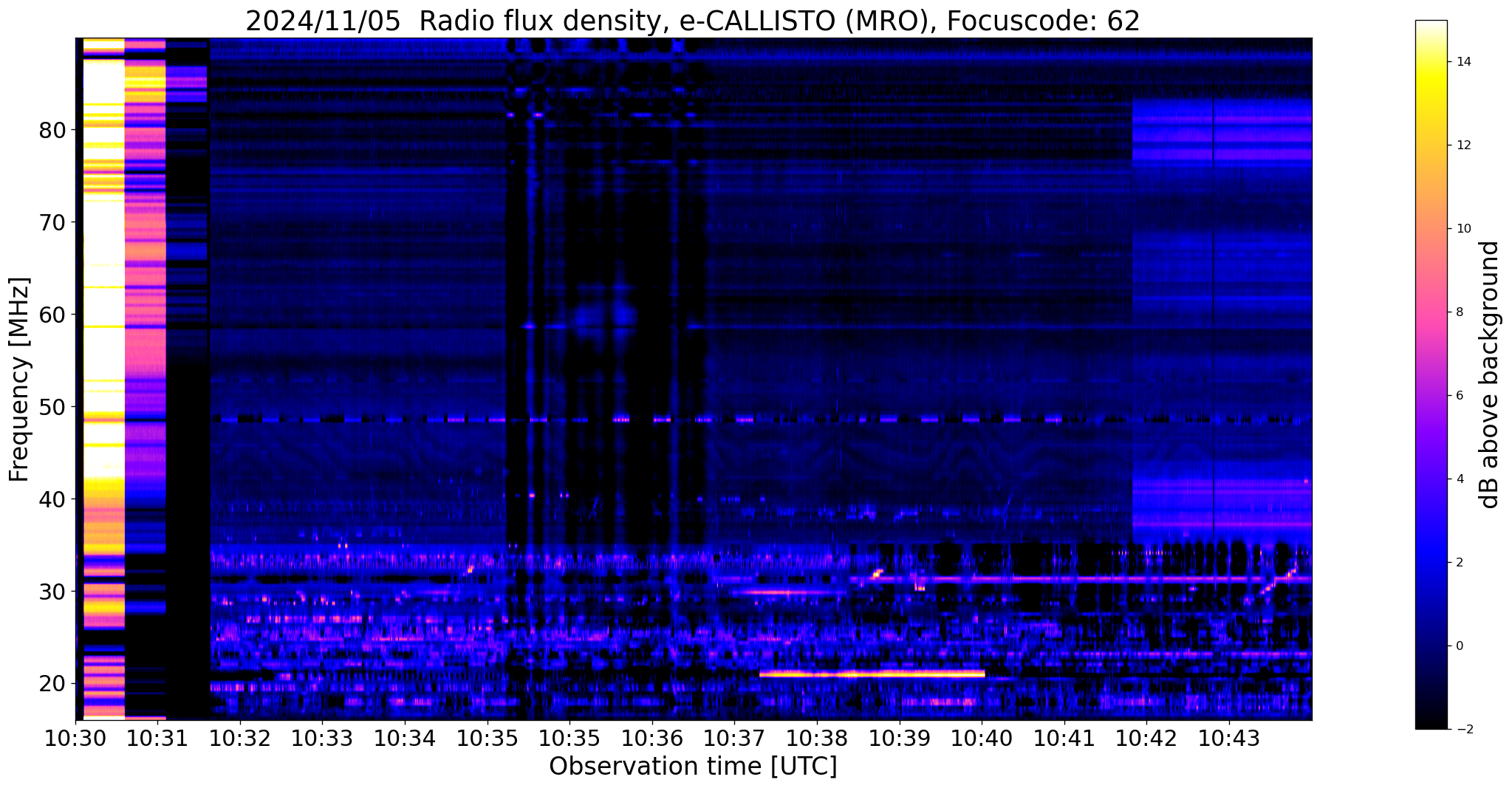Image resolution: width=1512 pixels, height=788 pixels.
Task: Click the colorbar gradient strip
Action: point(1431,374)
